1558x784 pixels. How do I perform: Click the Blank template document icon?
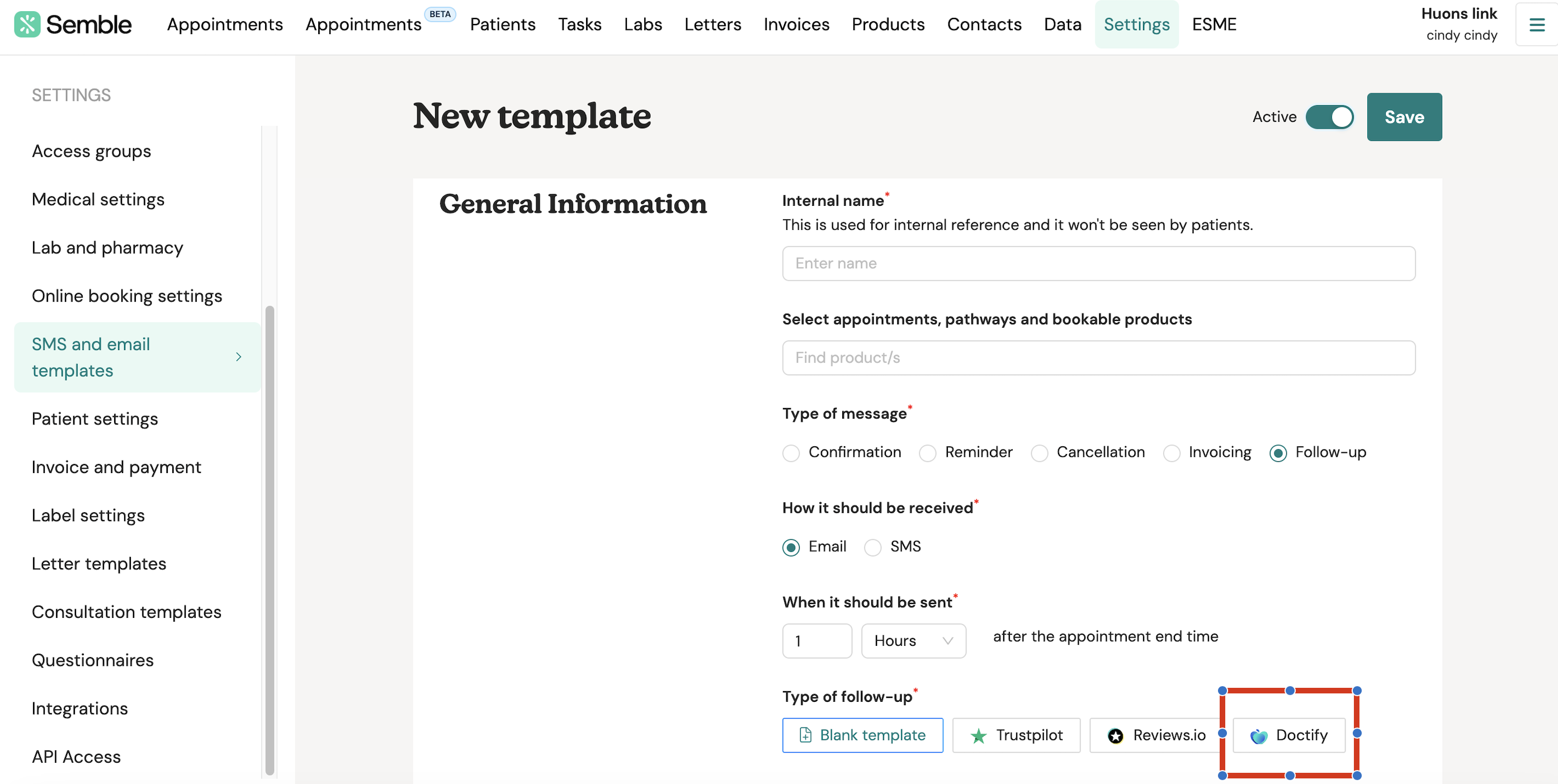[806, 735]
